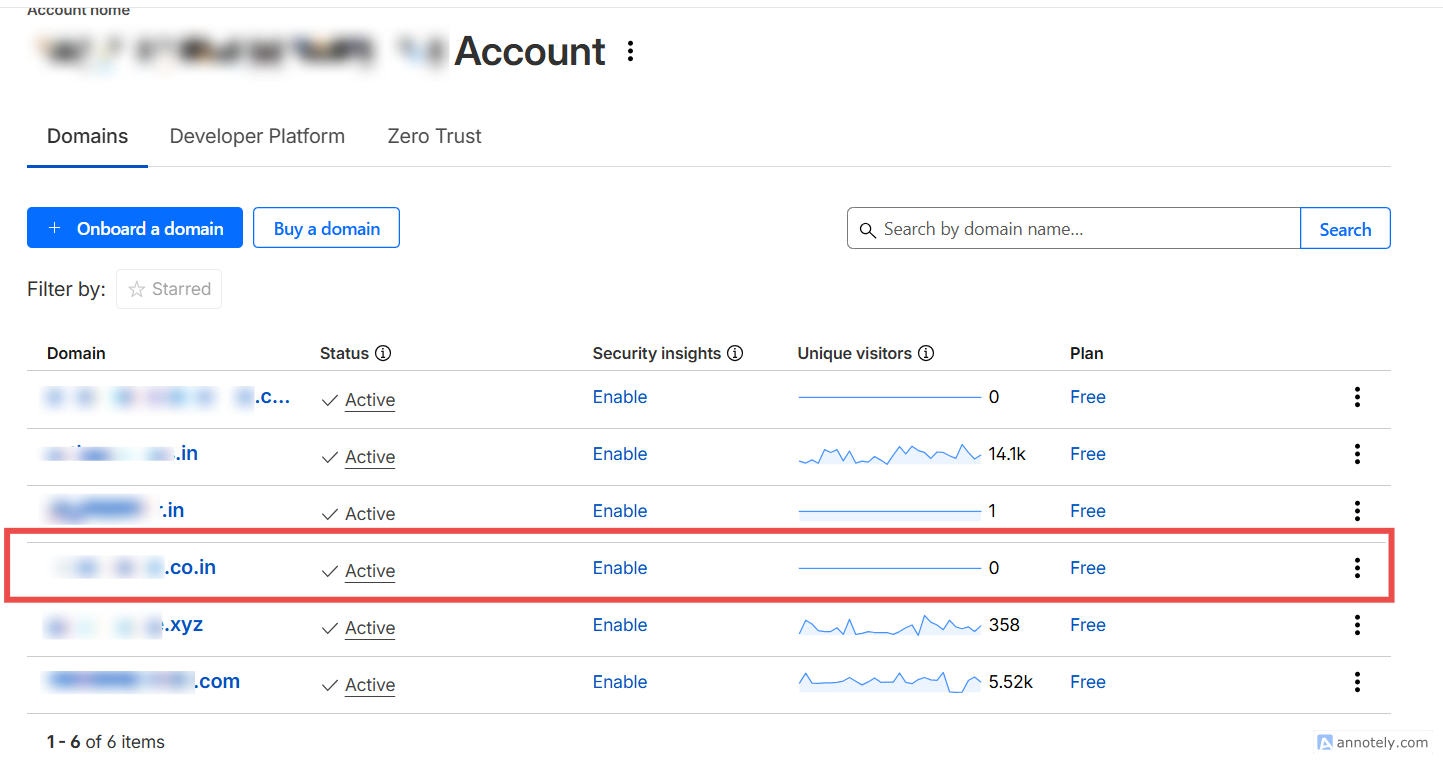Click the Buy a domain button
Image resolution: width=1443 pixels, height=764 pixels.
coord(326,228)
